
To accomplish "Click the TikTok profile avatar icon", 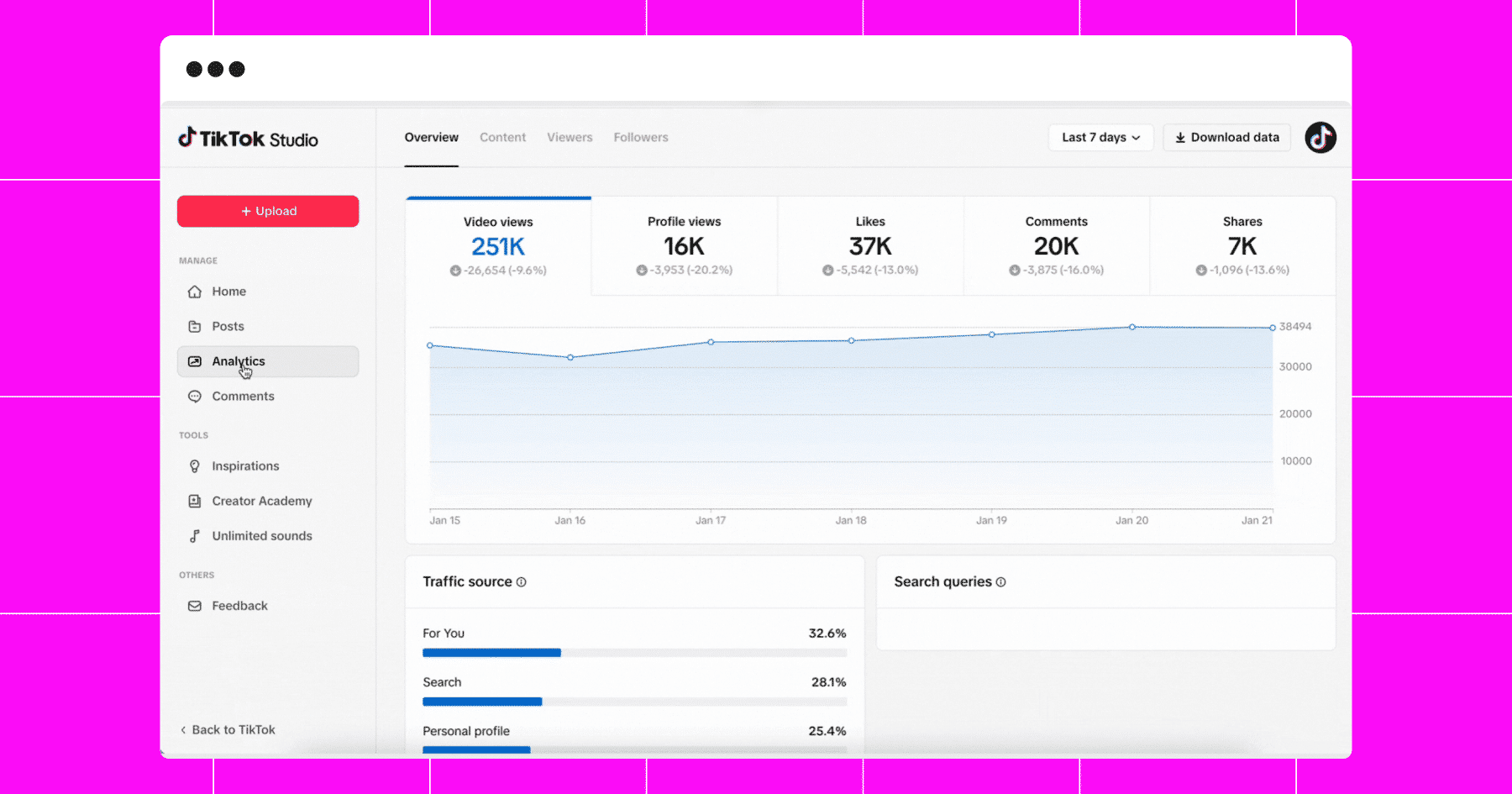I will pos(1320,137).
